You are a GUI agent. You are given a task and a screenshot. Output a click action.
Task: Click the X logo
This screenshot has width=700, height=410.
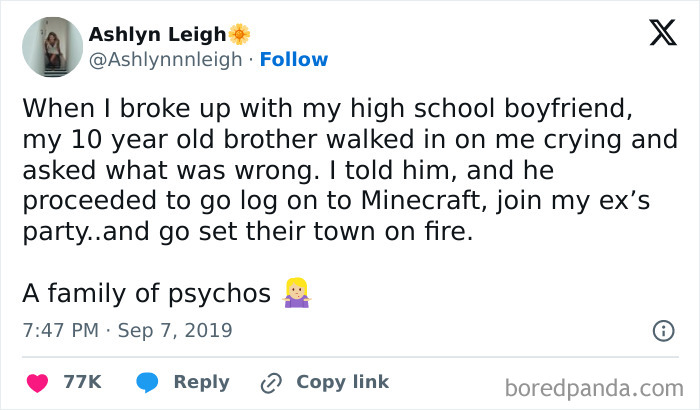[x=655, y=34]
